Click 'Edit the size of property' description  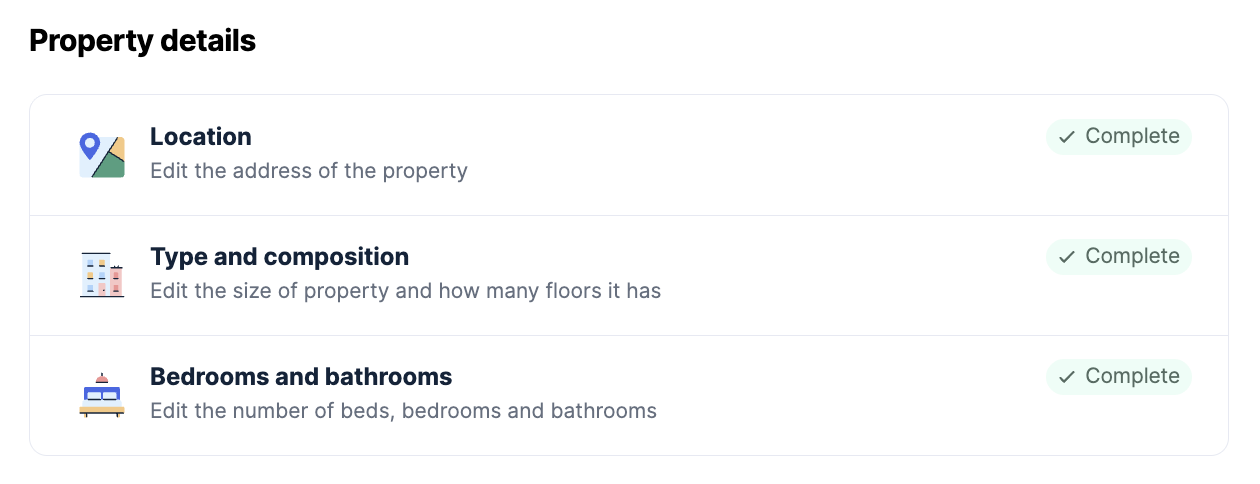[405, 291]
